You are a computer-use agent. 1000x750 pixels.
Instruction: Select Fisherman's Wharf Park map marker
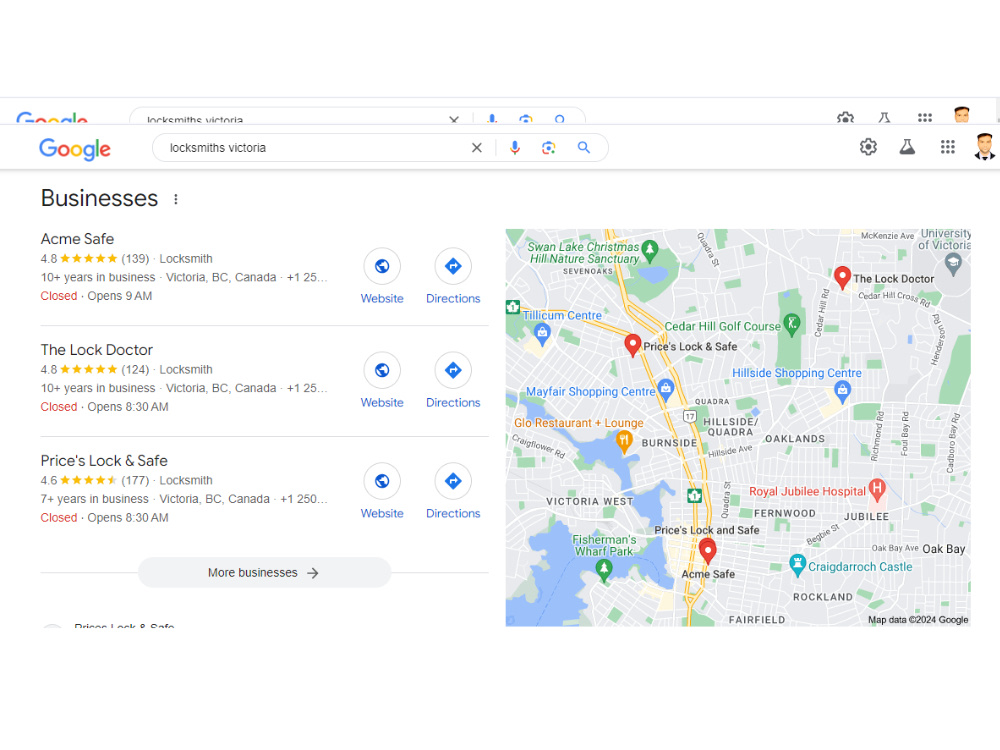604,569
